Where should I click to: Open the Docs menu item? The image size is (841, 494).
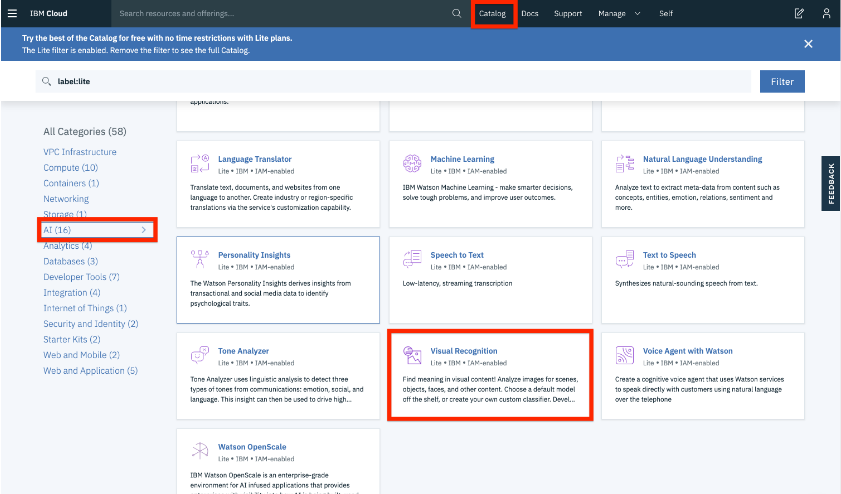click(529, 13)
